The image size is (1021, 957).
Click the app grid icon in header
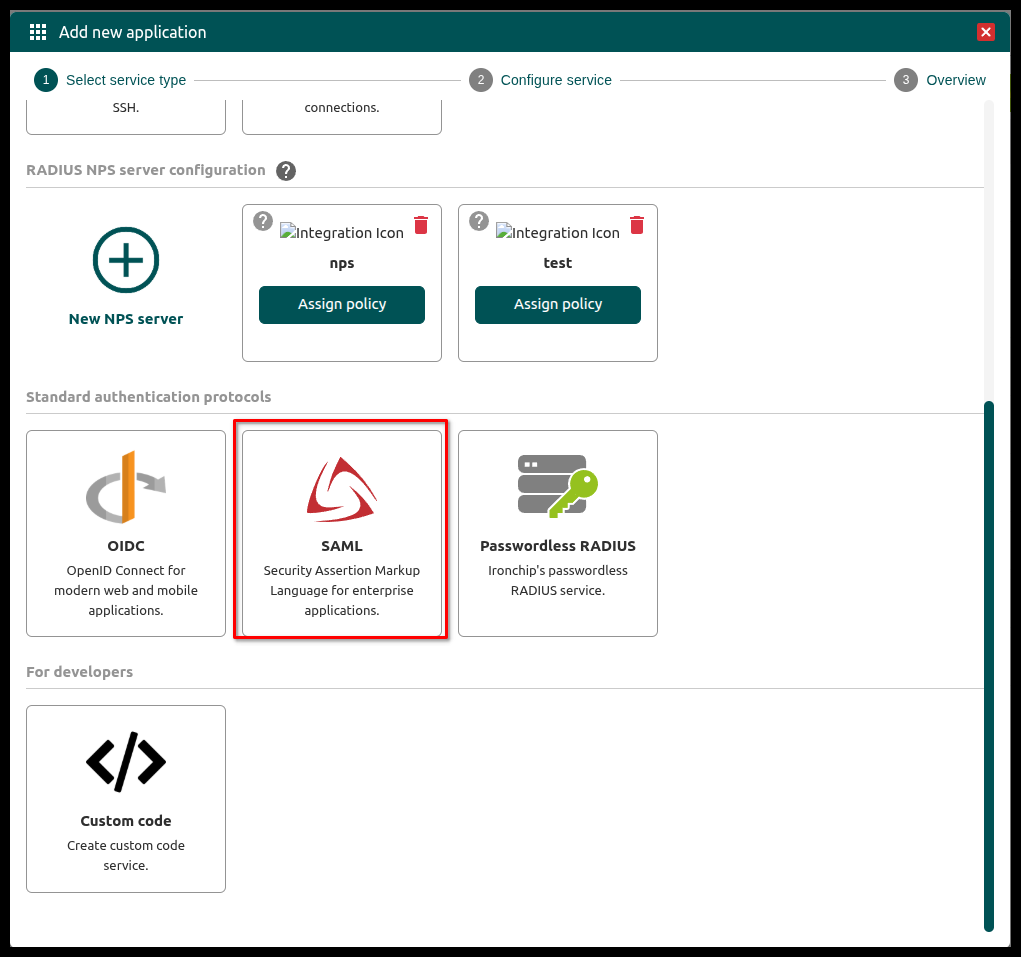(38, 32)
